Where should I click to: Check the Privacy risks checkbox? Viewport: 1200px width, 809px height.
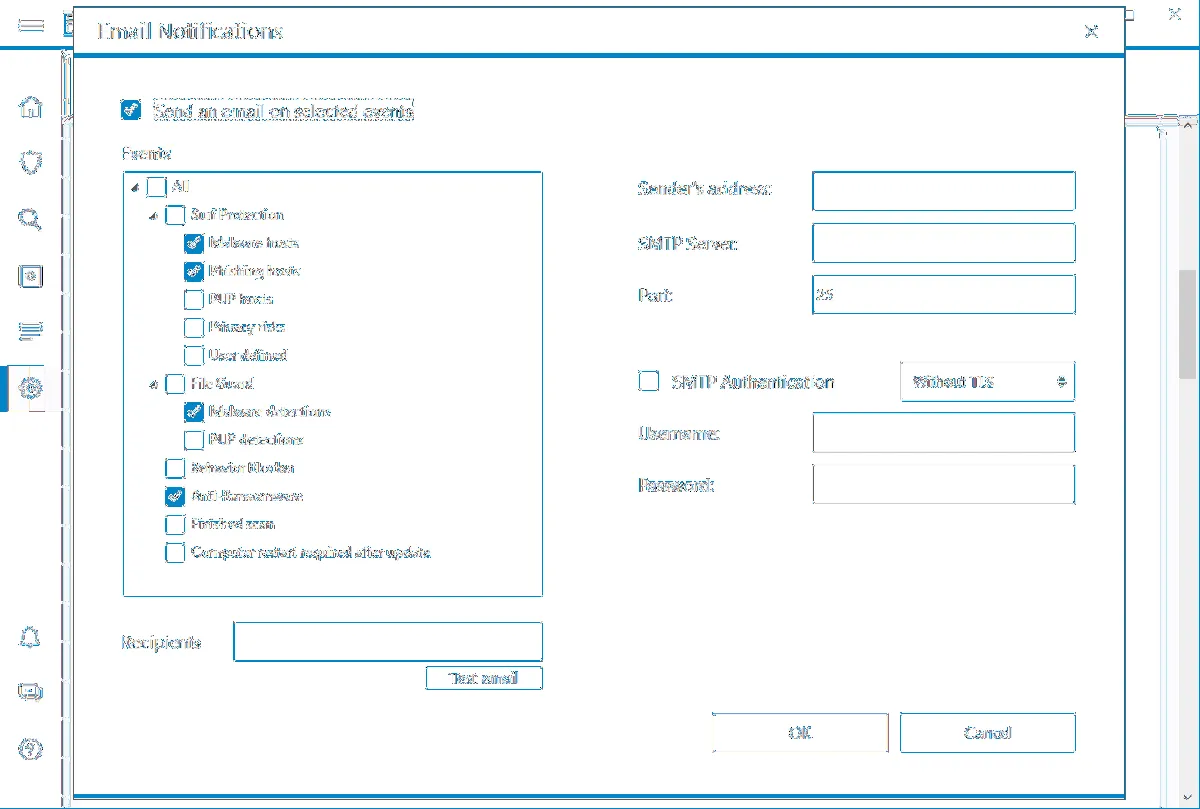pyautogui.click(x=194, y=327)
